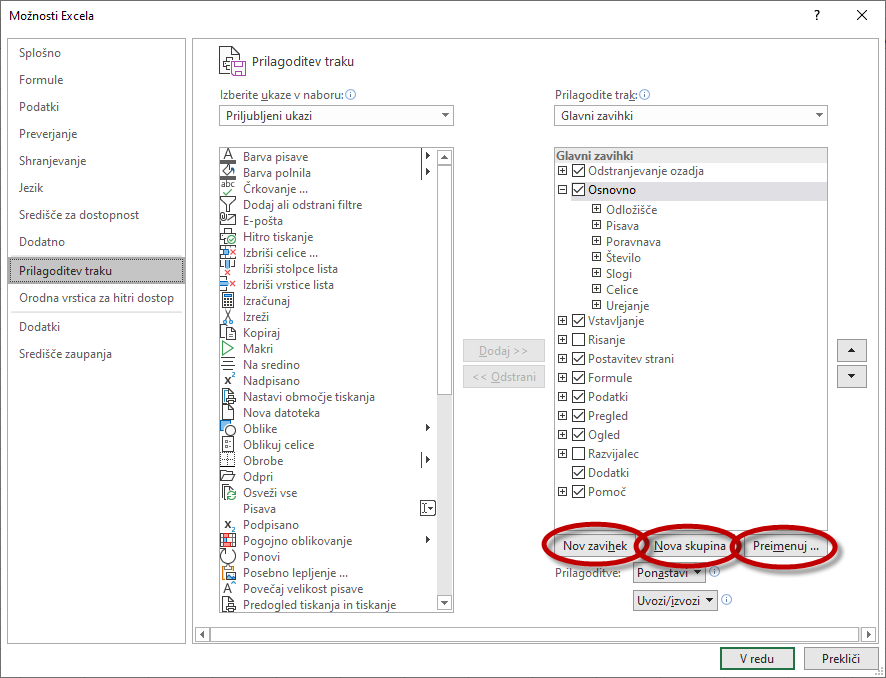The image size is (886, 678).
Task: Click the E-pošta envelope icon
Action: point(228,220)
